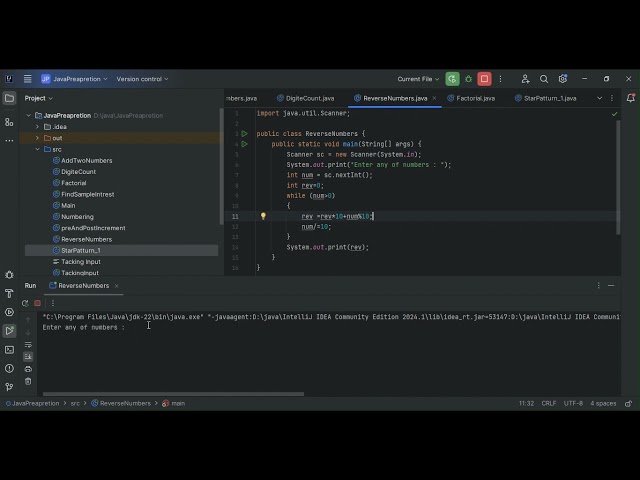Minimize the Run tool window

[x=611, y=286]
